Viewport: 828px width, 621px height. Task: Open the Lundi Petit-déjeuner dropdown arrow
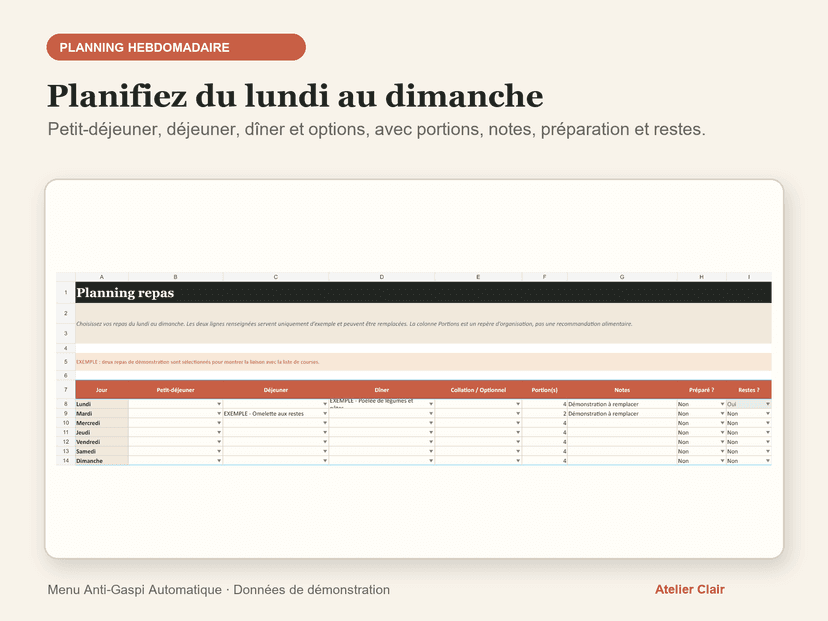pyautogui.click(x=219, y=404)
